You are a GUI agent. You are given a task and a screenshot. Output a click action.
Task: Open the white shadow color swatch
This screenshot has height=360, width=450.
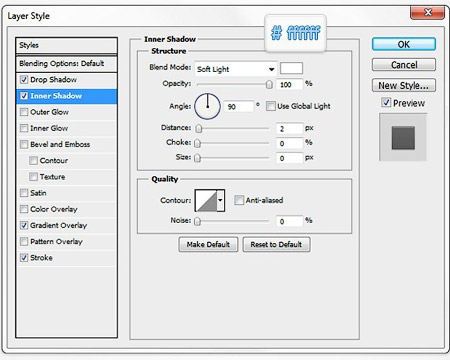tap(291, 68)
